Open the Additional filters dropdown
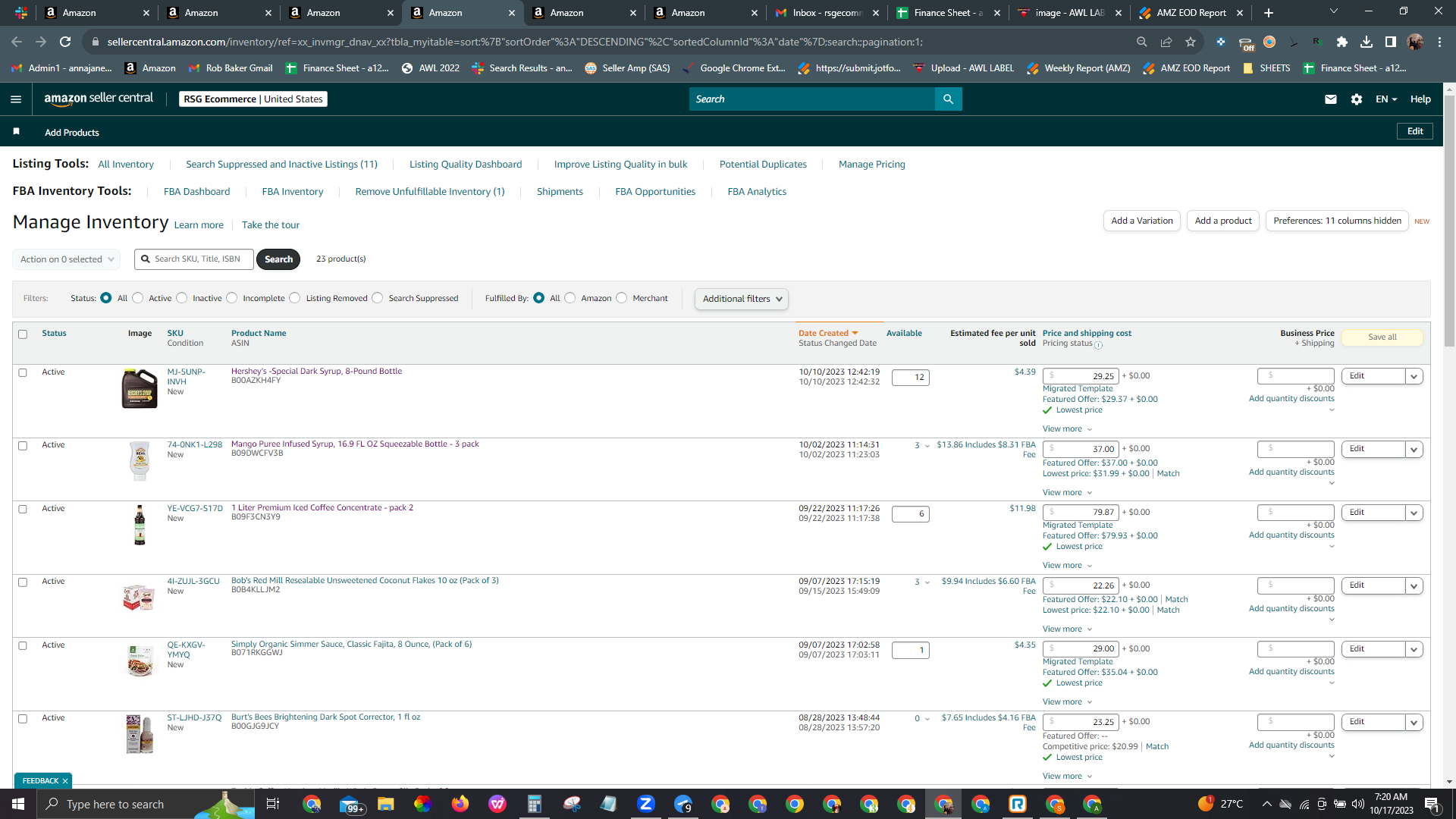 (742, 299)
